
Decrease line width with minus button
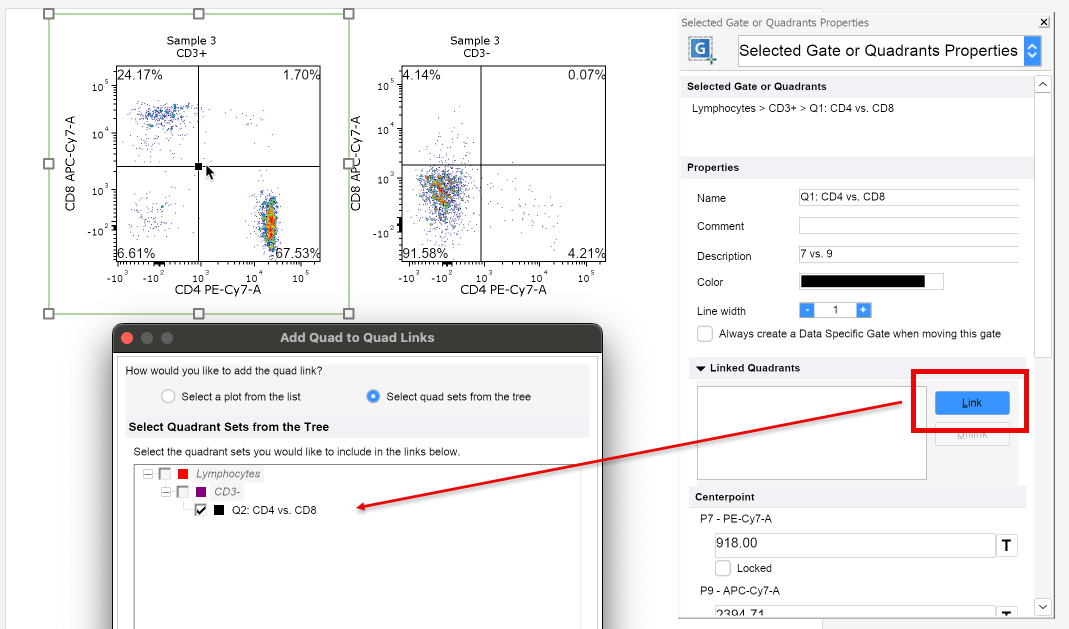point(807,311)
